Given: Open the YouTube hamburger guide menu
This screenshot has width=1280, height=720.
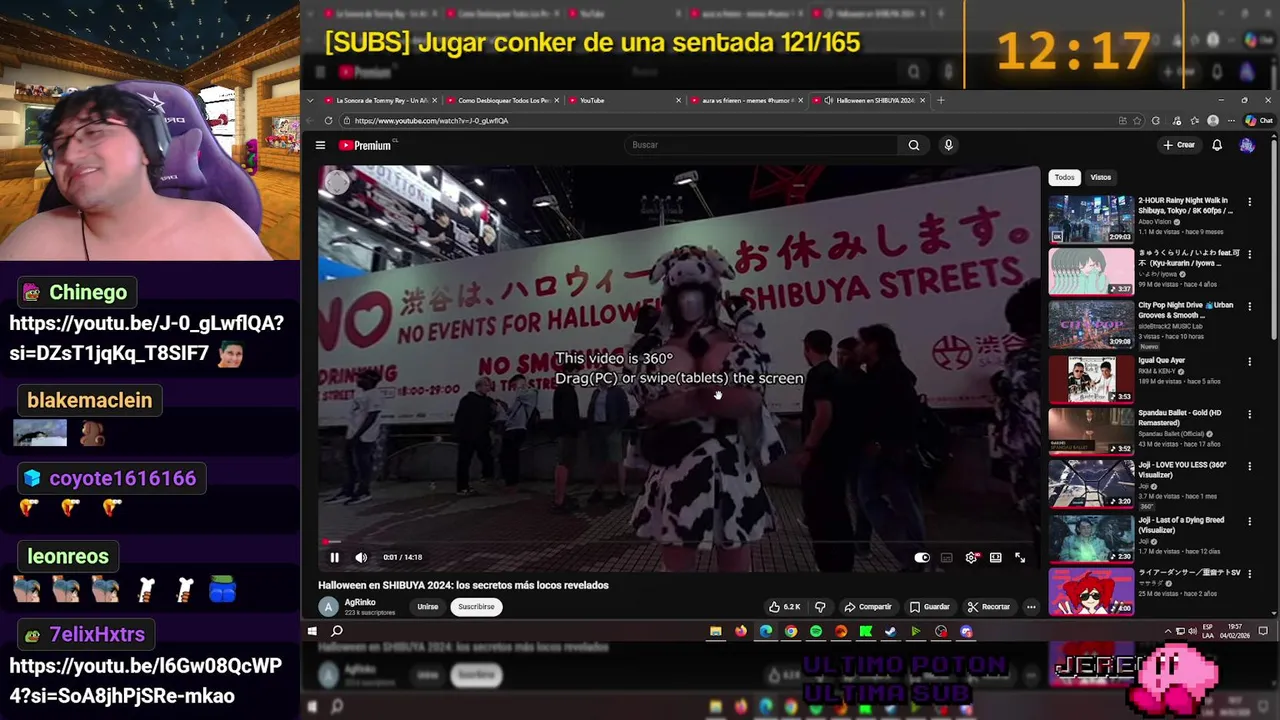Looking at the screenshot, I should pos(320,145).
